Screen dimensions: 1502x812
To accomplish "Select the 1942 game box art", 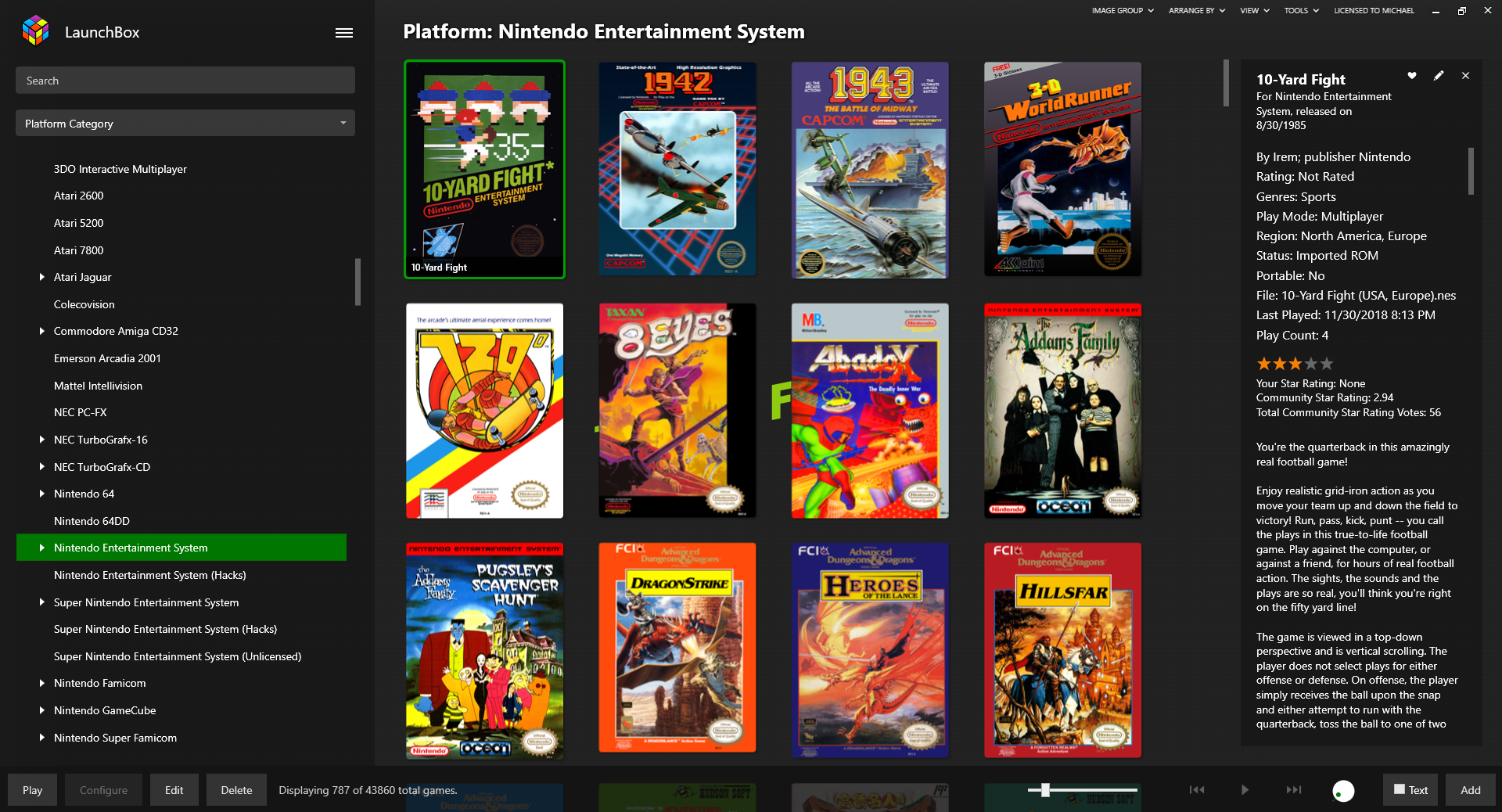I will [x=677, y=169].
